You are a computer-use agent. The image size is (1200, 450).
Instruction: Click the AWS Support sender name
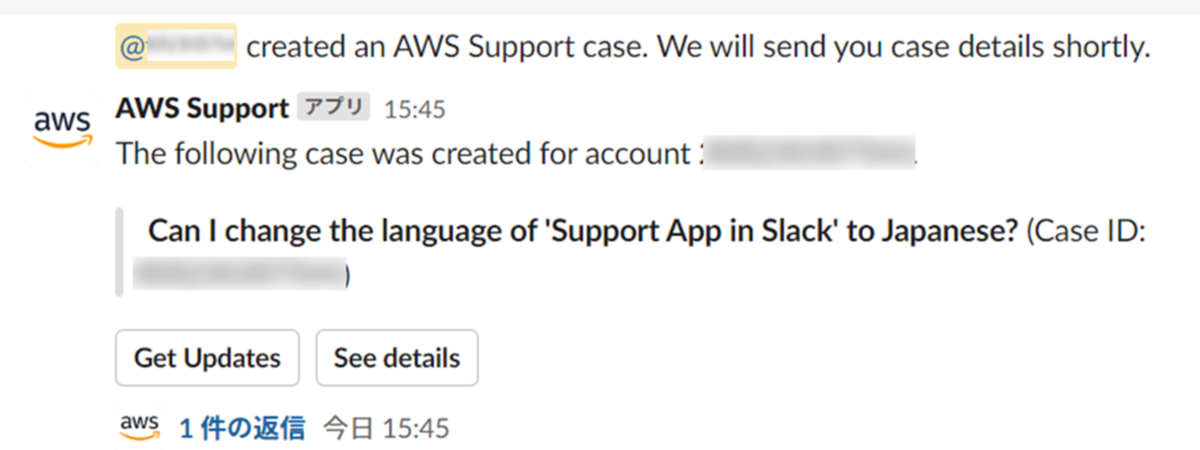202,108
